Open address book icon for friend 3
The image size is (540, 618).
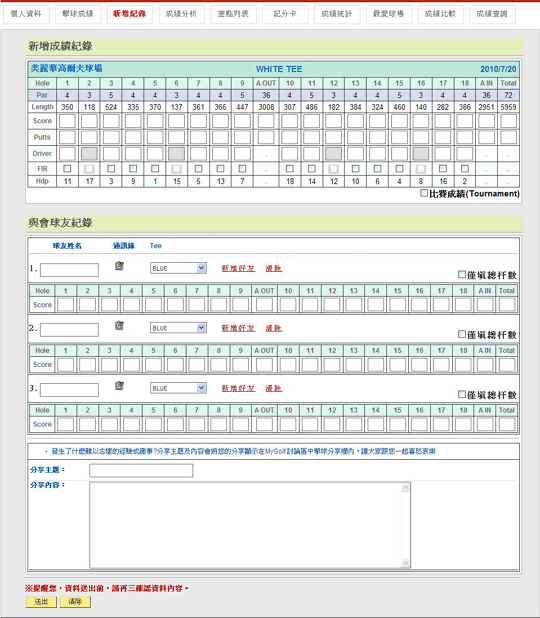click(119, 385)
